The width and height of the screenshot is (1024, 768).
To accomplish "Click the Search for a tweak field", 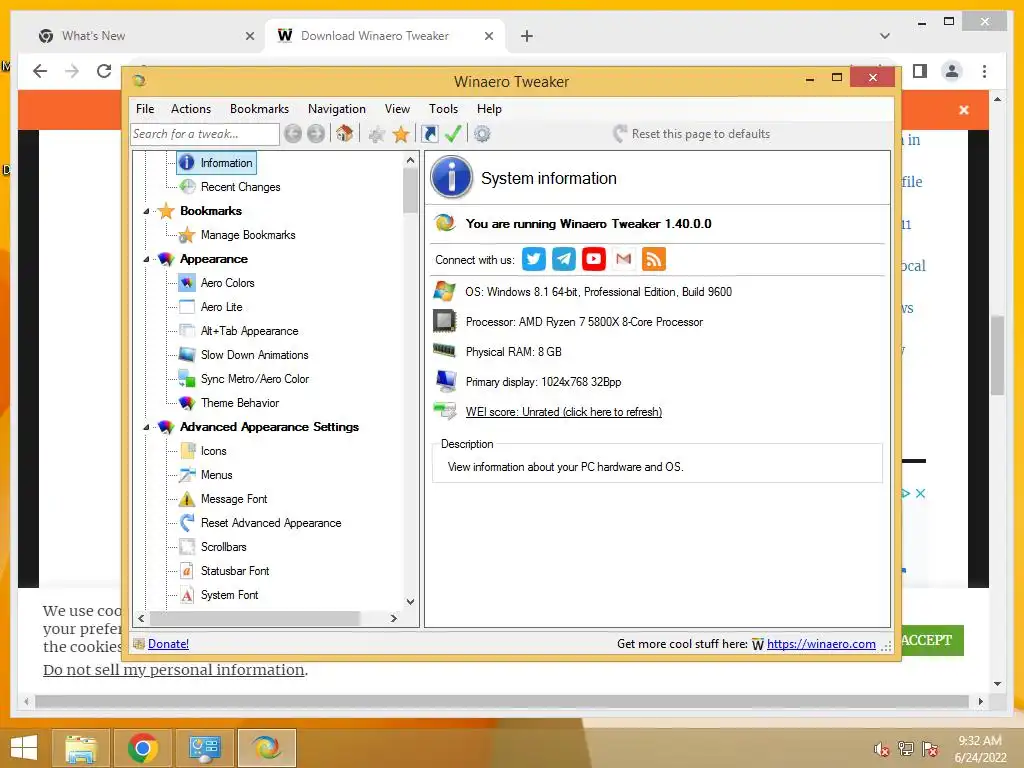I will [x=205, y=134].
